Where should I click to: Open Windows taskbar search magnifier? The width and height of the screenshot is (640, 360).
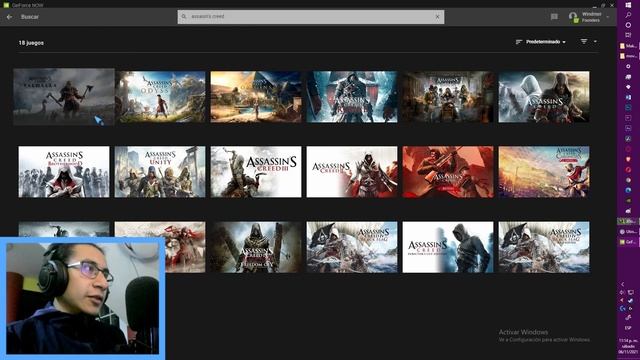(628, 15)
